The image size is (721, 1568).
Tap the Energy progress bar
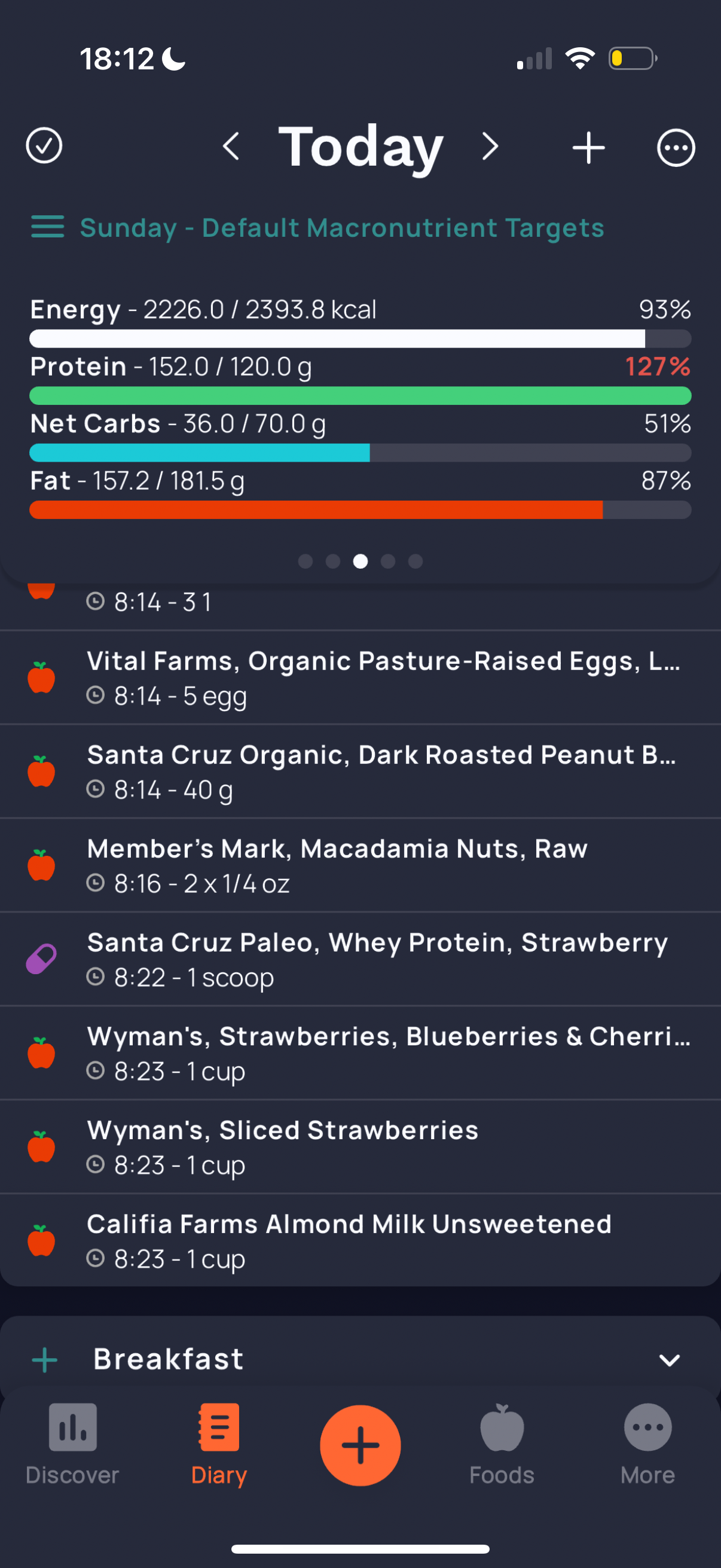[360, 338]
